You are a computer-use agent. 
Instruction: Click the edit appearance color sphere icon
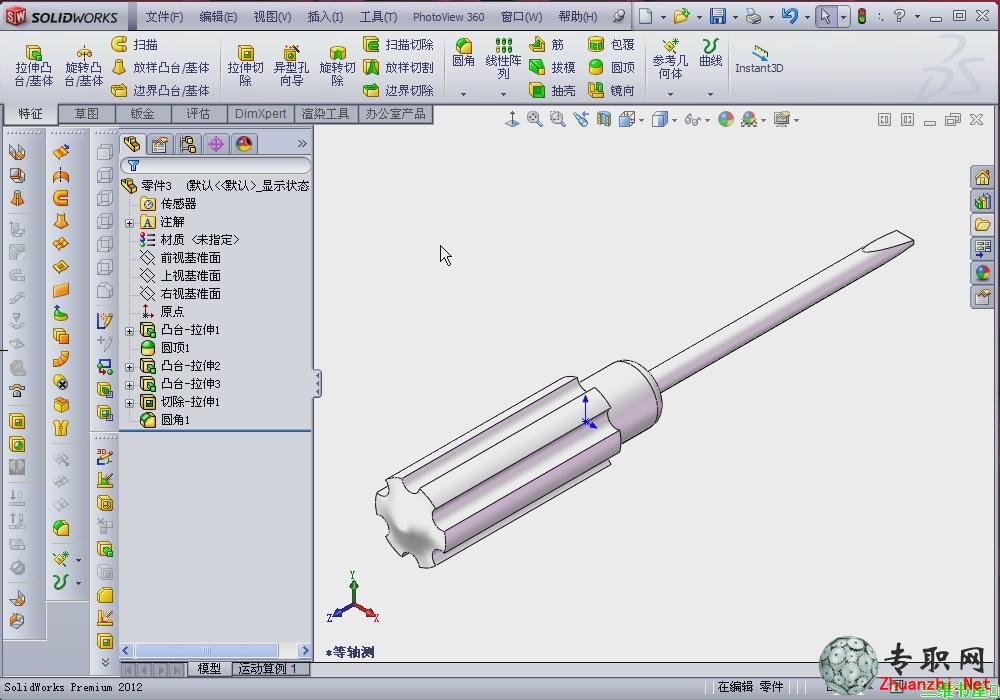[726, 119]
